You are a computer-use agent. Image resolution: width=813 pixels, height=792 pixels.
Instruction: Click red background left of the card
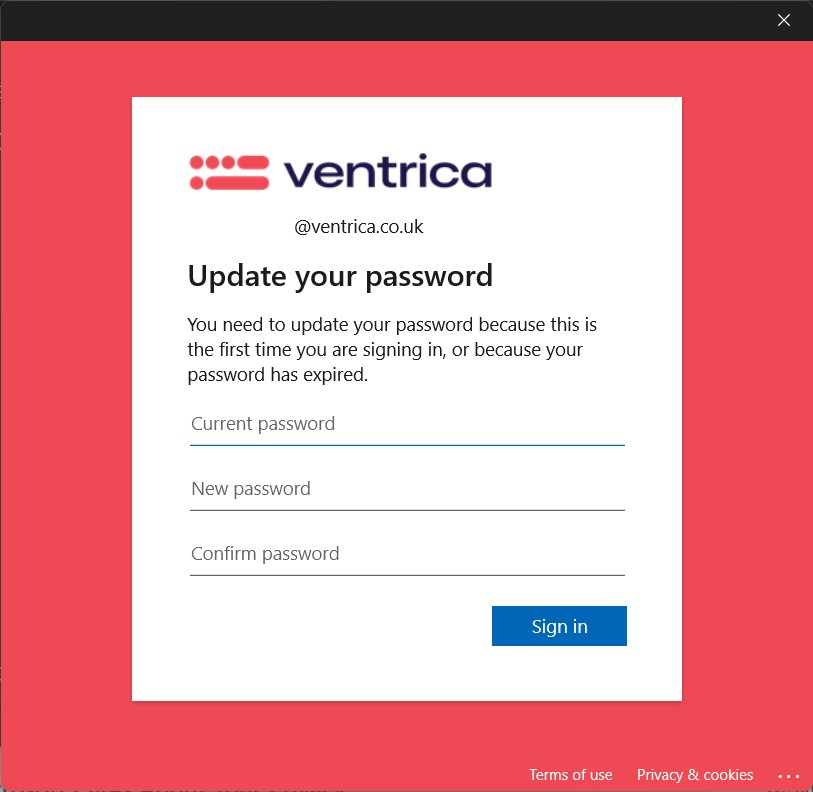coord(66,400)
